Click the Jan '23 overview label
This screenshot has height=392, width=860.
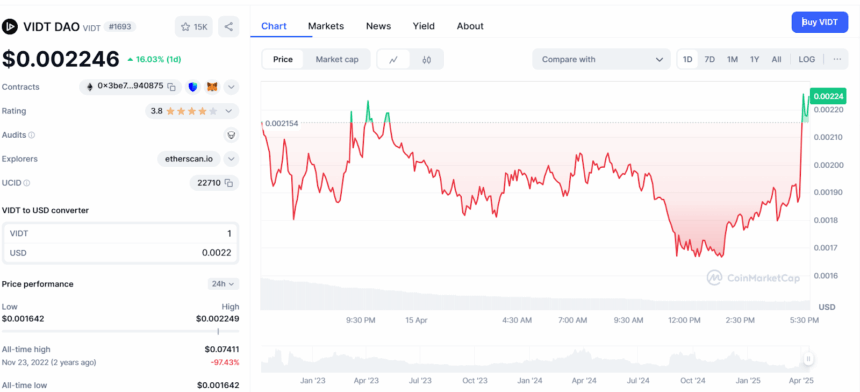314,380
